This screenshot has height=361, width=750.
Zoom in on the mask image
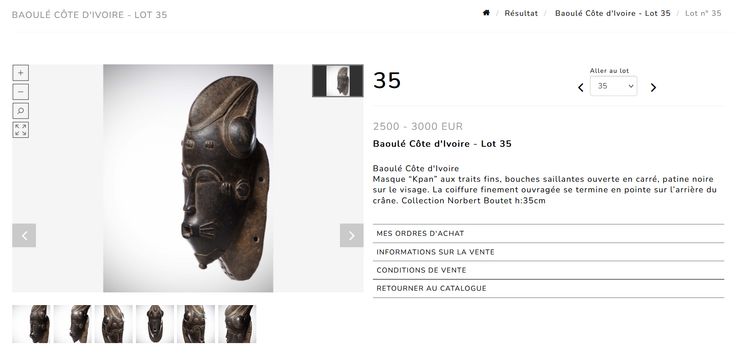[21, 73]
